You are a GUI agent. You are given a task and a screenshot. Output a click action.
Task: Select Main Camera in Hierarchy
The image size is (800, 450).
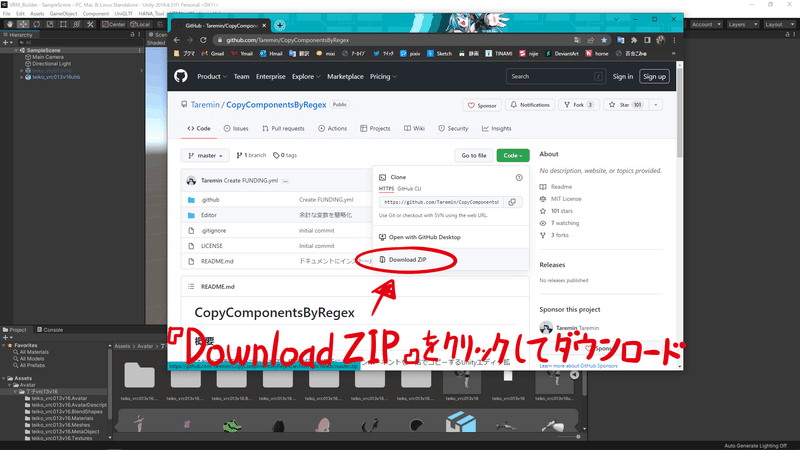coord(47,57)
